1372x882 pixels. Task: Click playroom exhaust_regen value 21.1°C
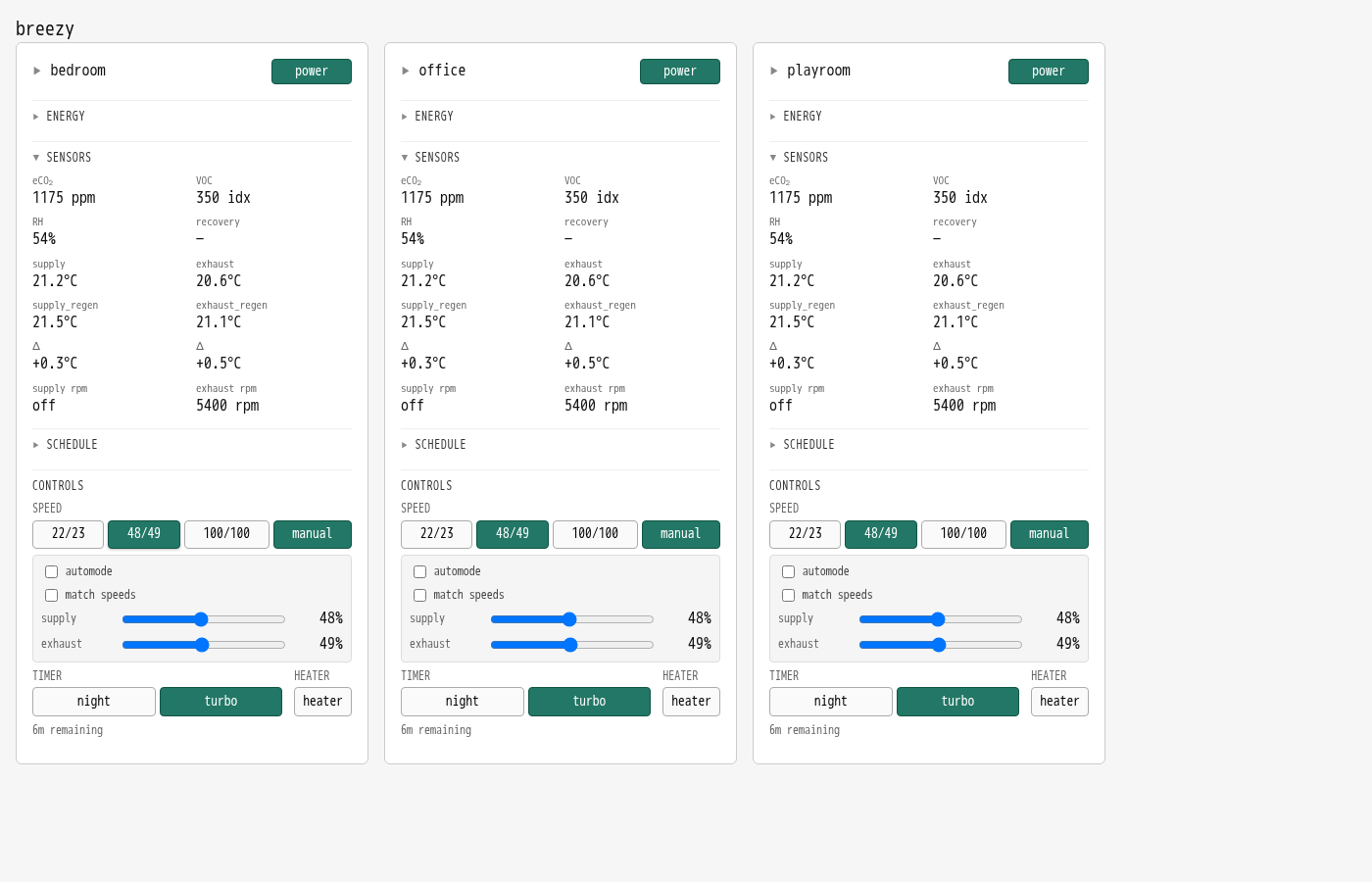pyautogui.click(x=955, y=322)
